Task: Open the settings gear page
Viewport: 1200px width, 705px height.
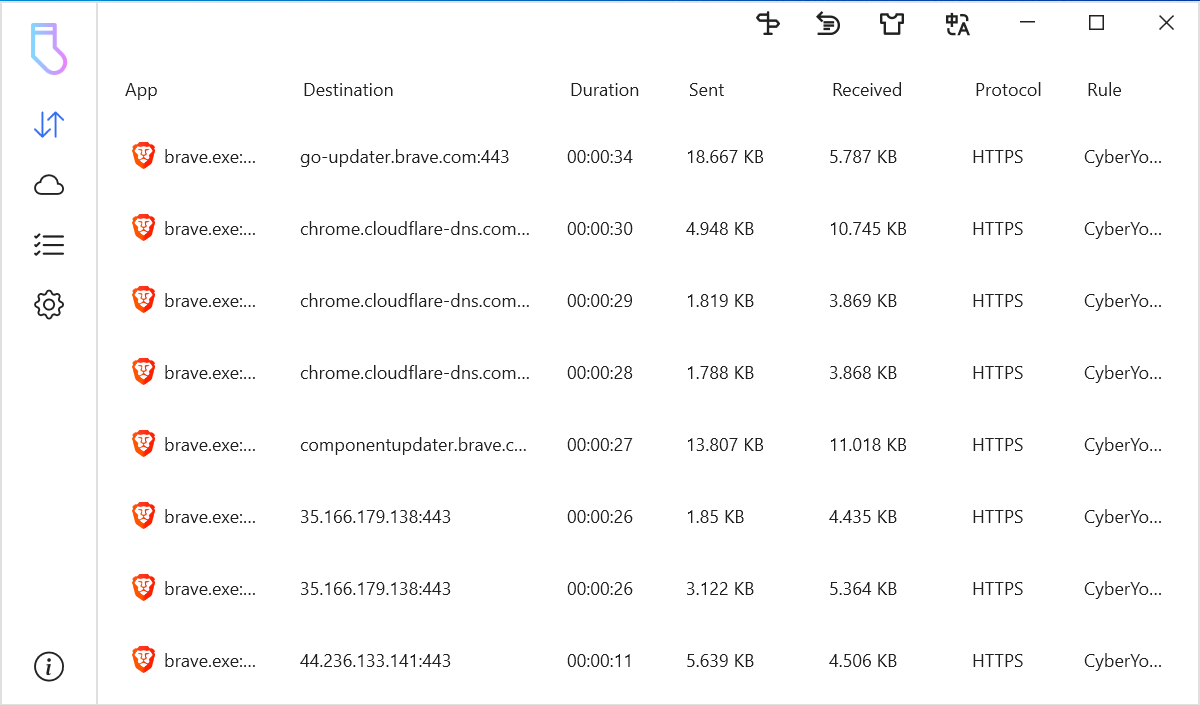Action: point(48,305)
